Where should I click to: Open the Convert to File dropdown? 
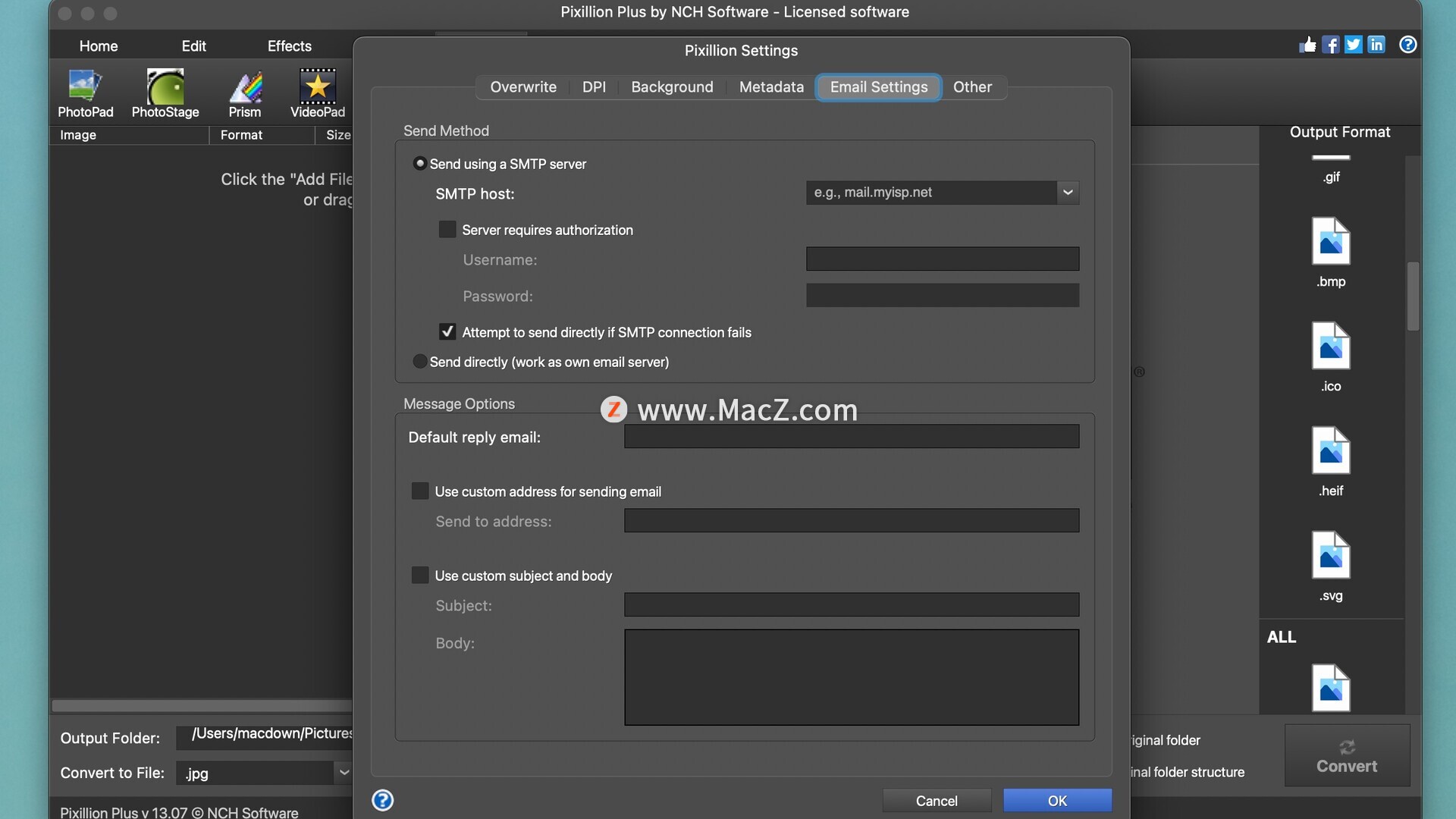pos(343,773)
